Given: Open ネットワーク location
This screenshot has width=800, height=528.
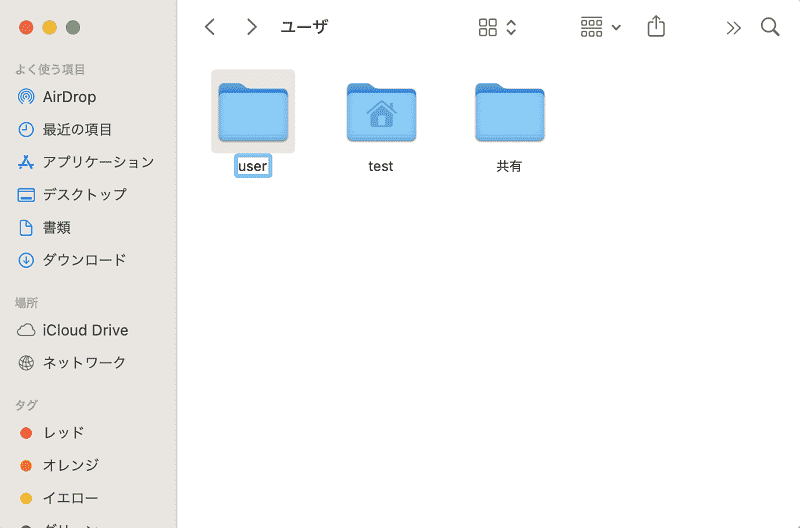Looking at the screenshot, I should click(71, 363).
